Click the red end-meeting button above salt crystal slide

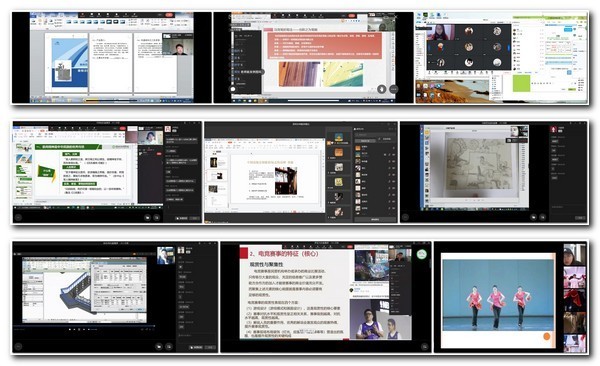pos(352,16)
